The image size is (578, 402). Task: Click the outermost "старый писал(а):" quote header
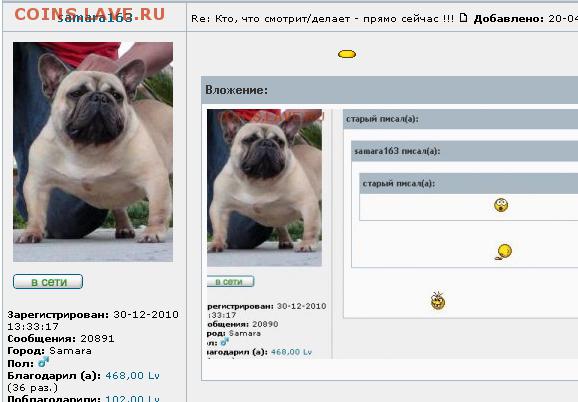coord(461,119)
